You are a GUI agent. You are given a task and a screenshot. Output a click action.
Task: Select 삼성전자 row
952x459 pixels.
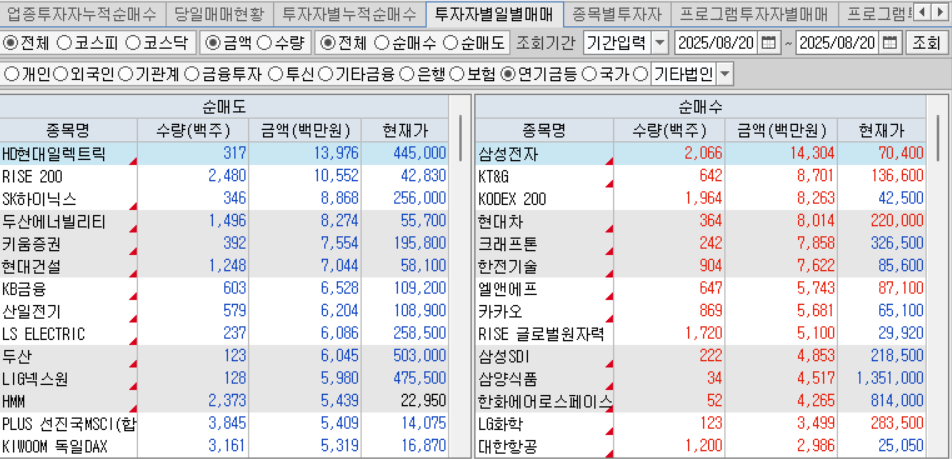701,153
